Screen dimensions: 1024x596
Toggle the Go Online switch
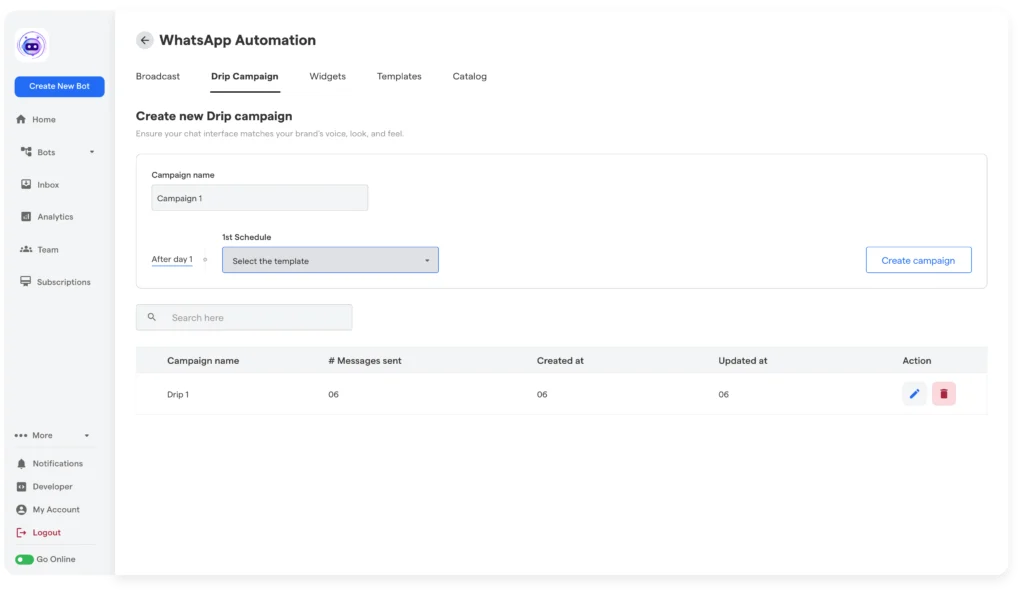tap(24, 560)
